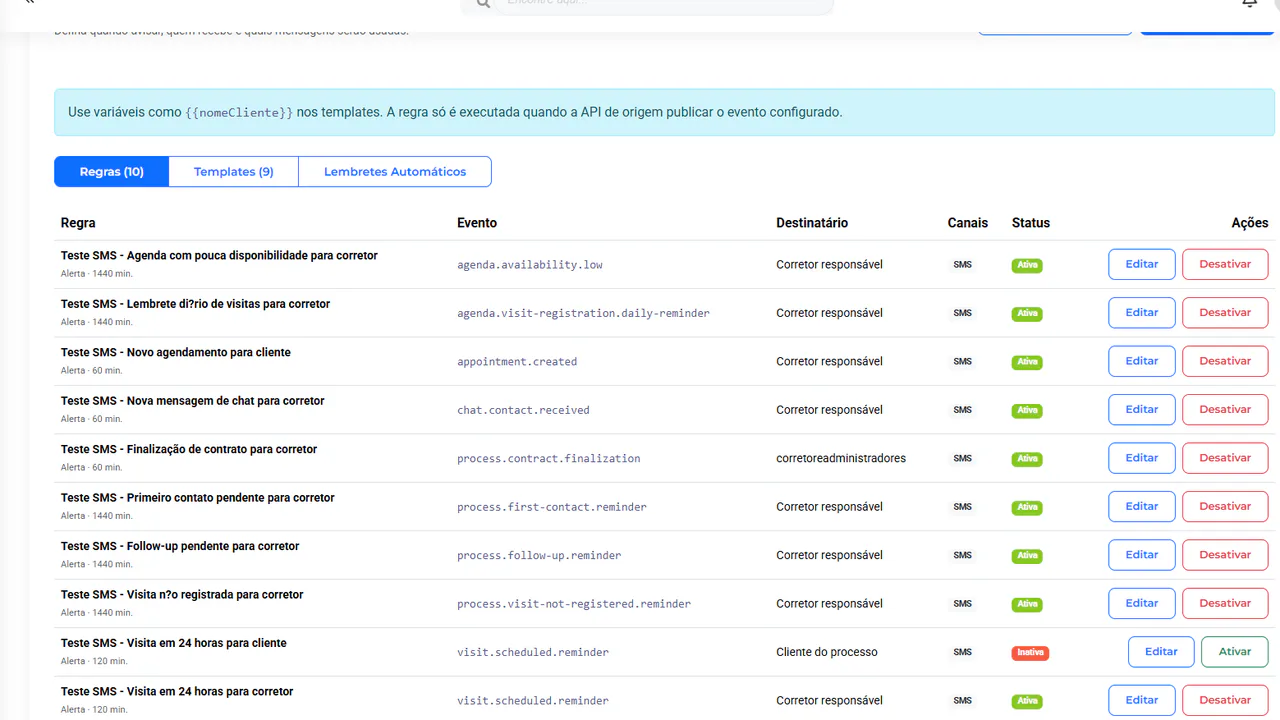Click rule name Teste SMS - Visita em 24 horas para cliente
The width and height of the screenshot is (1280, 720).
point(174,643)
